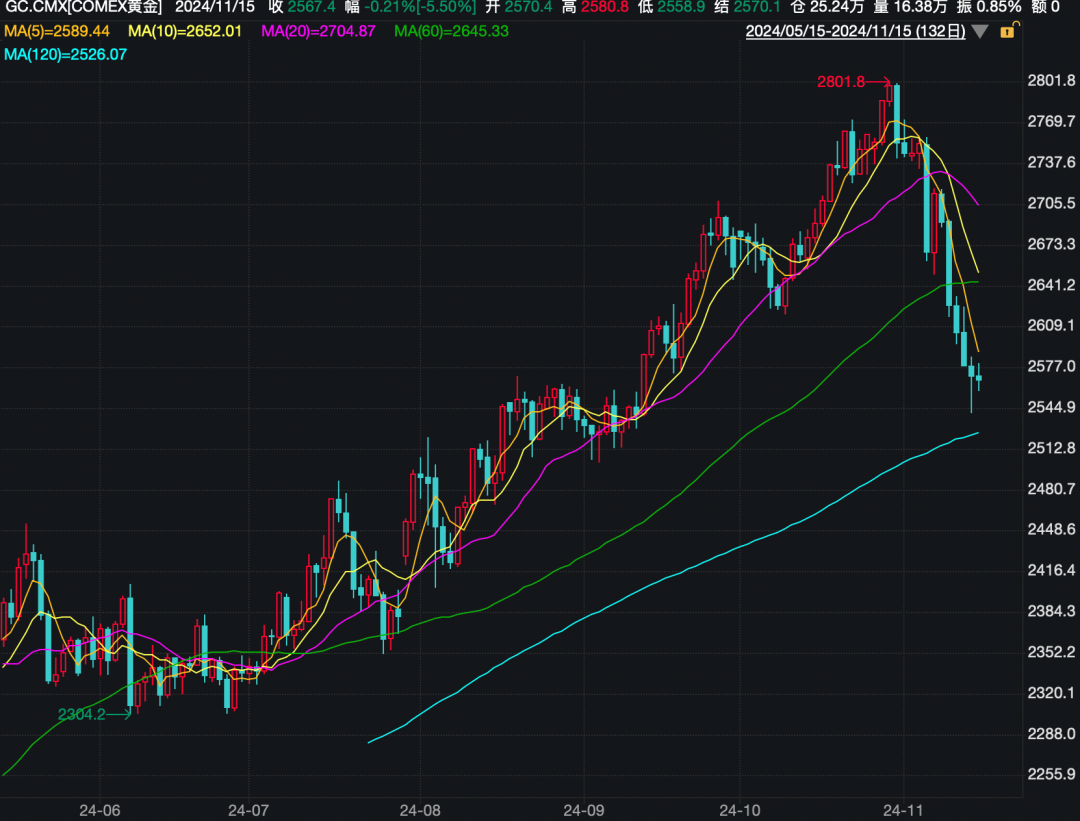Image resolution: width=1080 pixels, height=821 pixels.
Task: Click the MA(120) cyan indicator label
Action: 66,53
